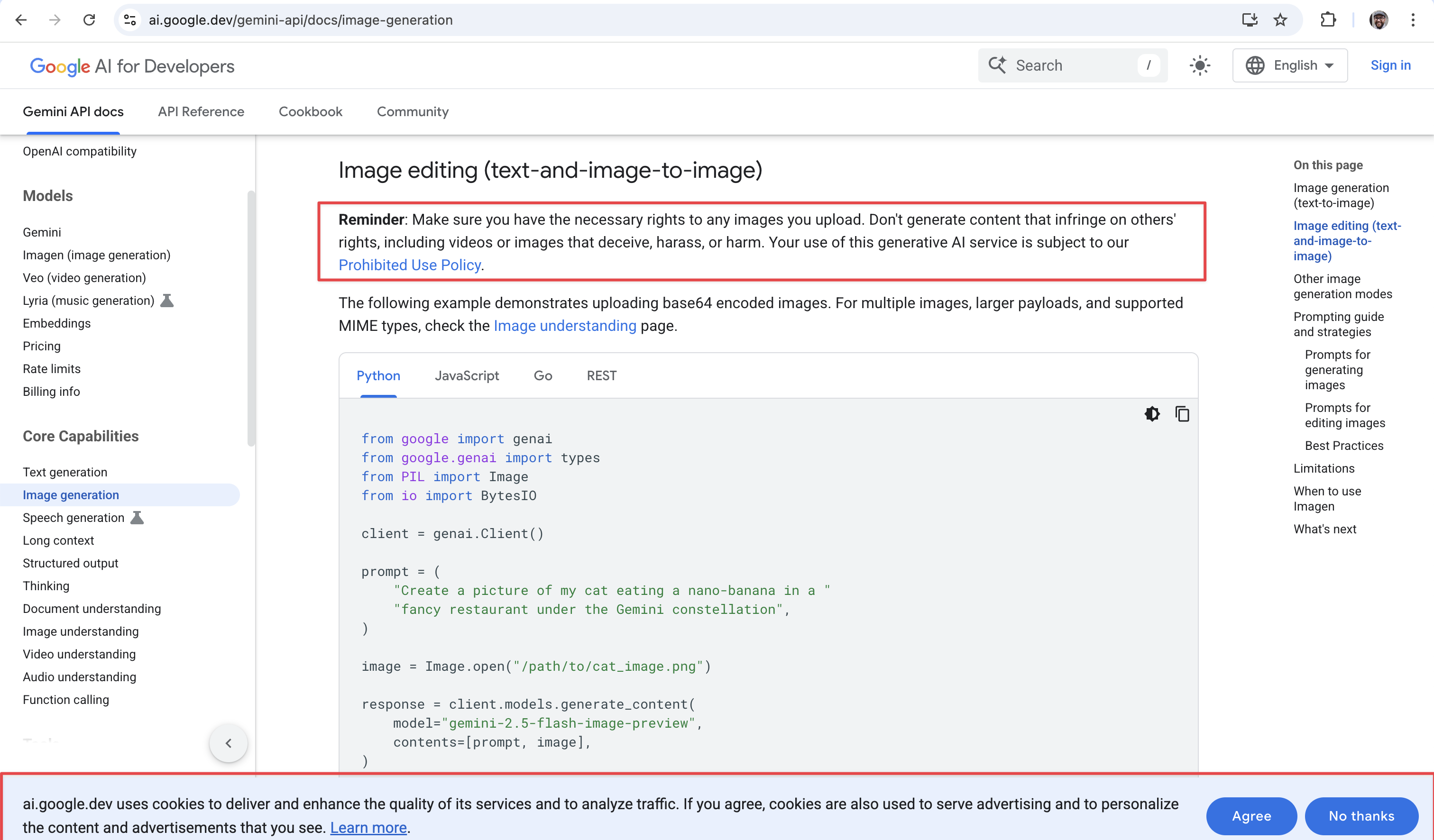Viewport: 1434px width, 840px height.
Task: Open Long context in sidebar
Action: [x=59, y=540]
